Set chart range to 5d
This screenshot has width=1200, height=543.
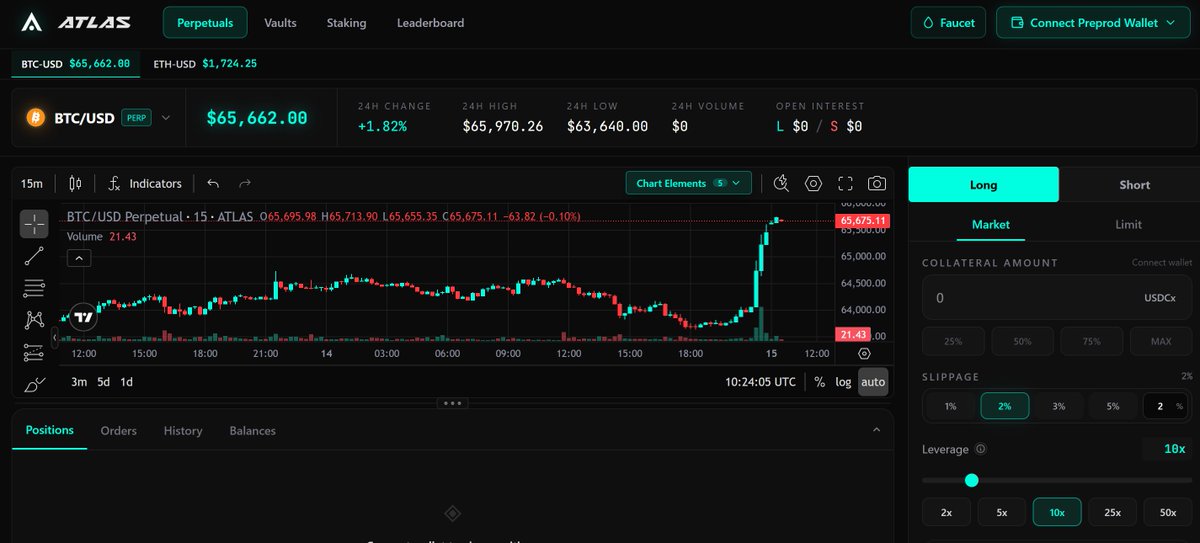[104, 382]
